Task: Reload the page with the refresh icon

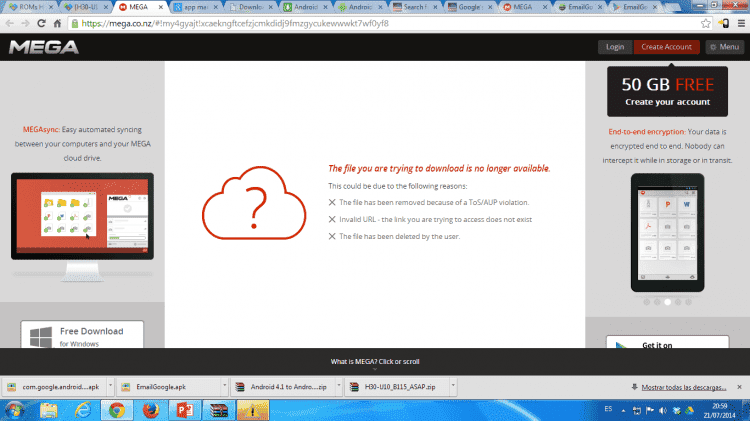Action: pyautogui.click(x=41, y=23)
